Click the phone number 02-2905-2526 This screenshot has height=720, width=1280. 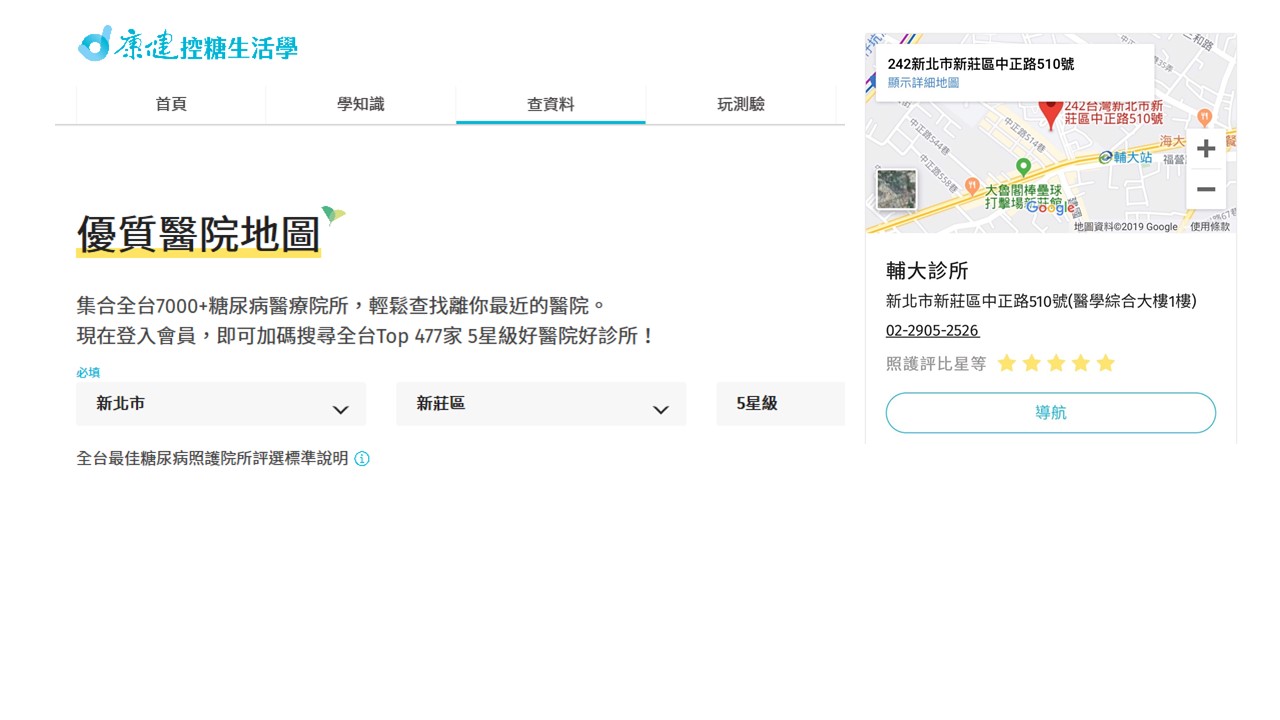pyautogui.click(x=932, y=331)
